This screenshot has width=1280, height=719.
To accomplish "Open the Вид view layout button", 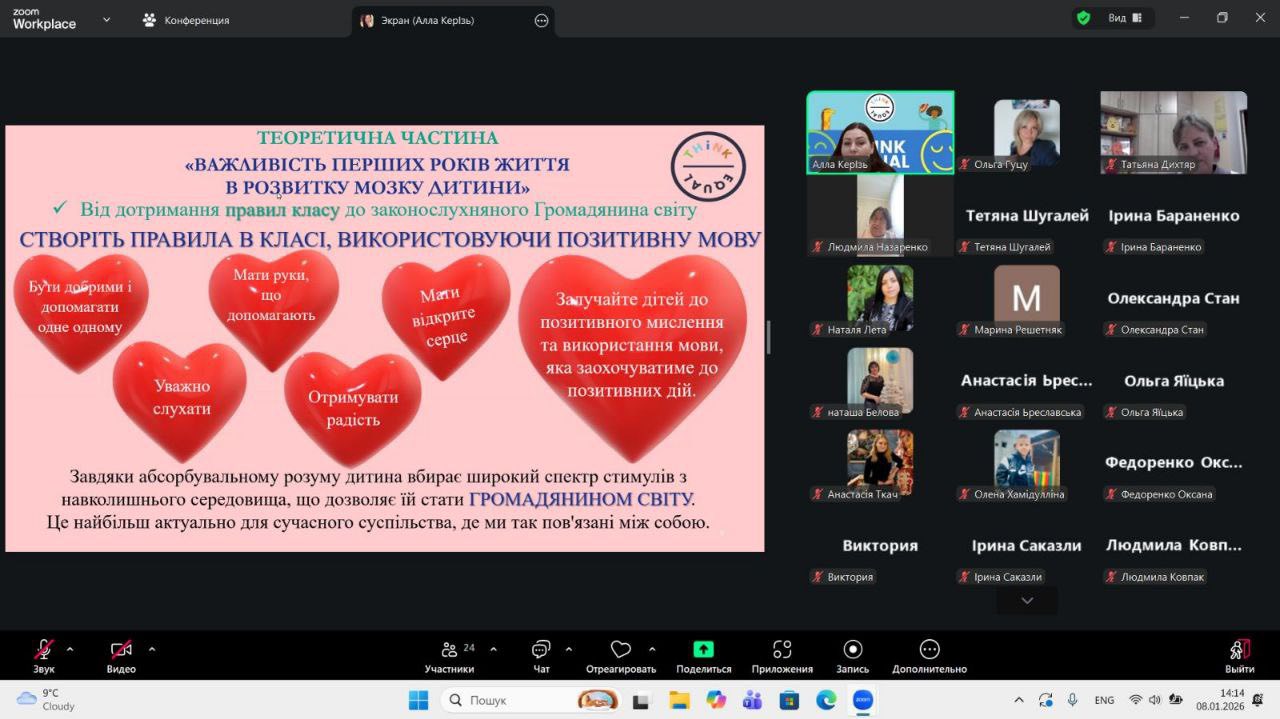I will click(1124, 18).
